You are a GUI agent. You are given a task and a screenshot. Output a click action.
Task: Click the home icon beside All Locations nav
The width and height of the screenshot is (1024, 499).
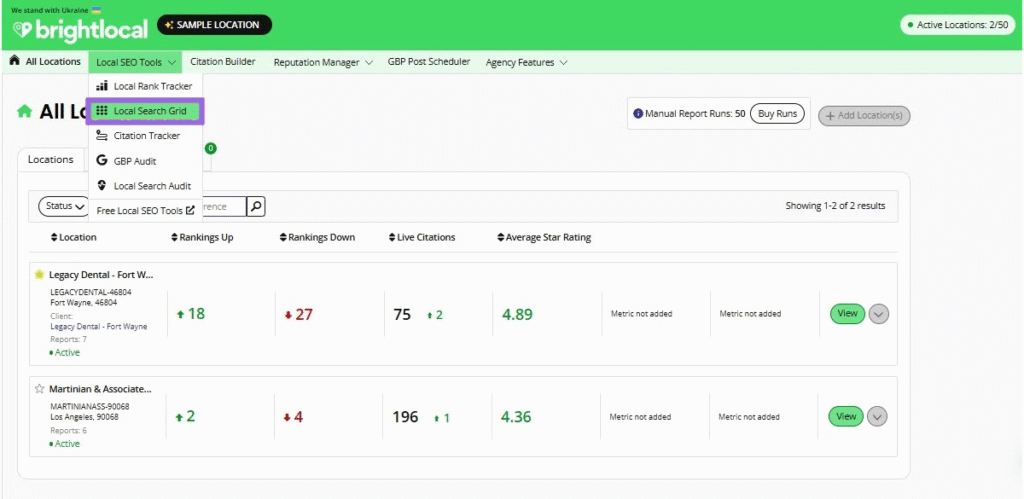coord(14,61)
